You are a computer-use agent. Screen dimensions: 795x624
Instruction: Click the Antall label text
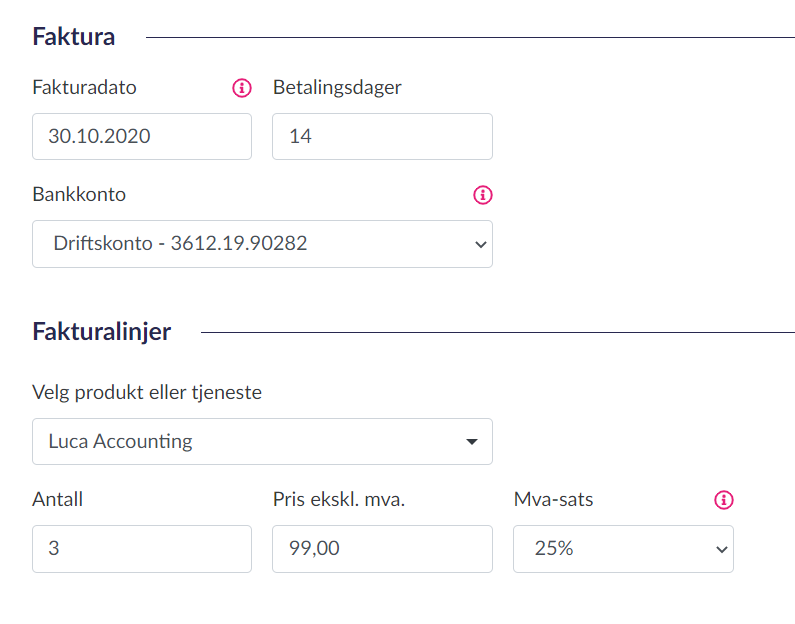point(58,499)
